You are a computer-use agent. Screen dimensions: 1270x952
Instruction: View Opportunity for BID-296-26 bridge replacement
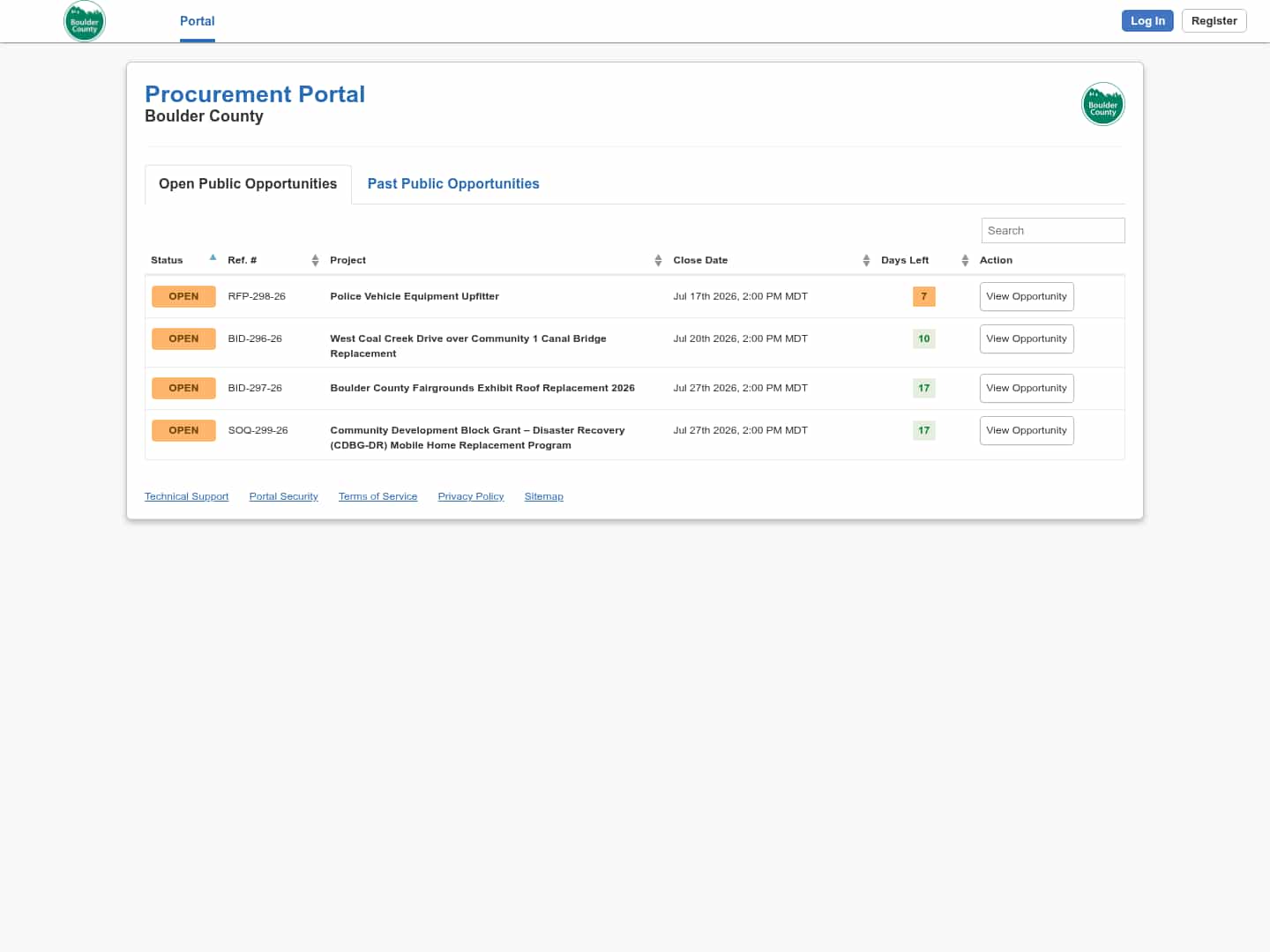[1027, 338]
